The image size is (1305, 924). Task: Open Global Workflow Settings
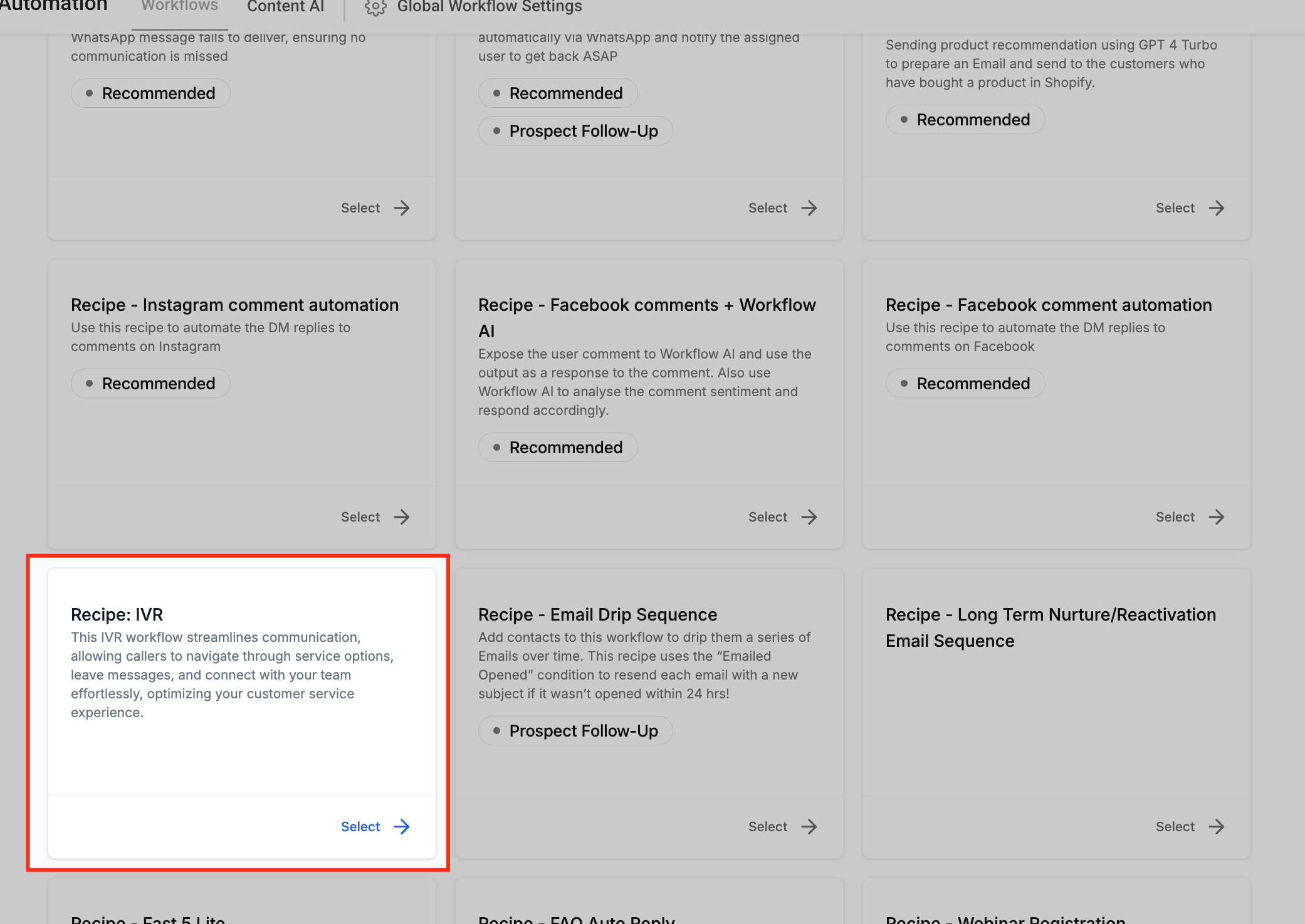(489, 6)
